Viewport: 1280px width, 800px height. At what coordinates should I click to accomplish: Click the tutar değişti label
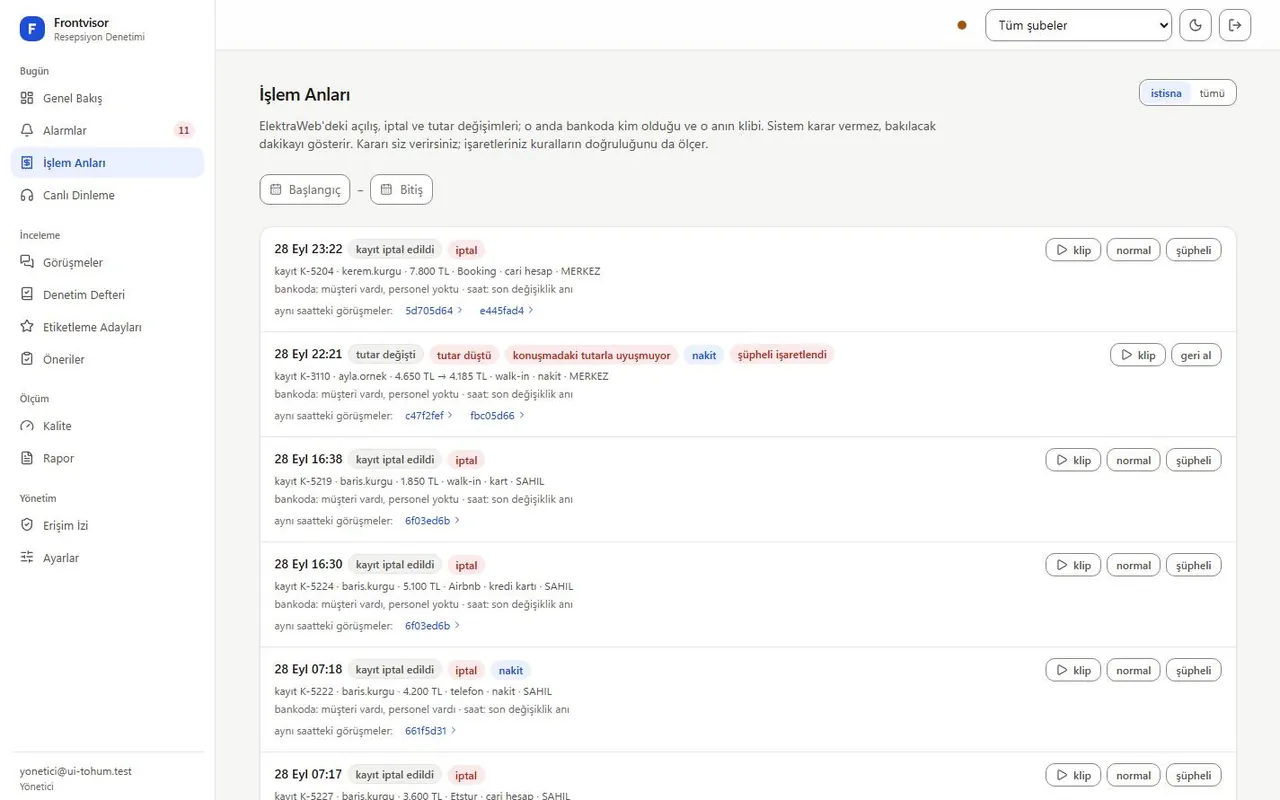tap(386, 355)
